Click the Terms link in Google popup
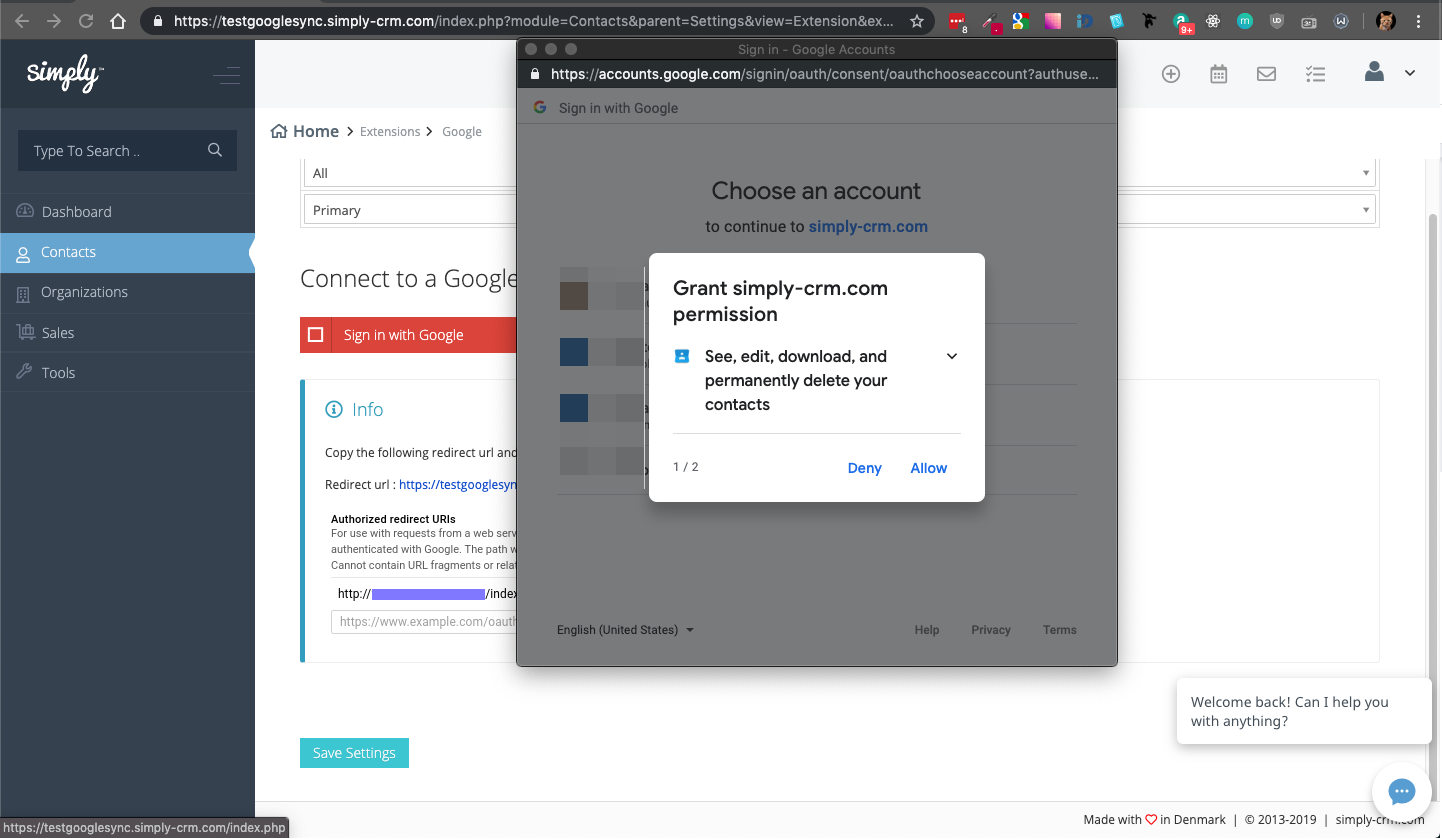The image size is (1442, 839). point(1060,630)
